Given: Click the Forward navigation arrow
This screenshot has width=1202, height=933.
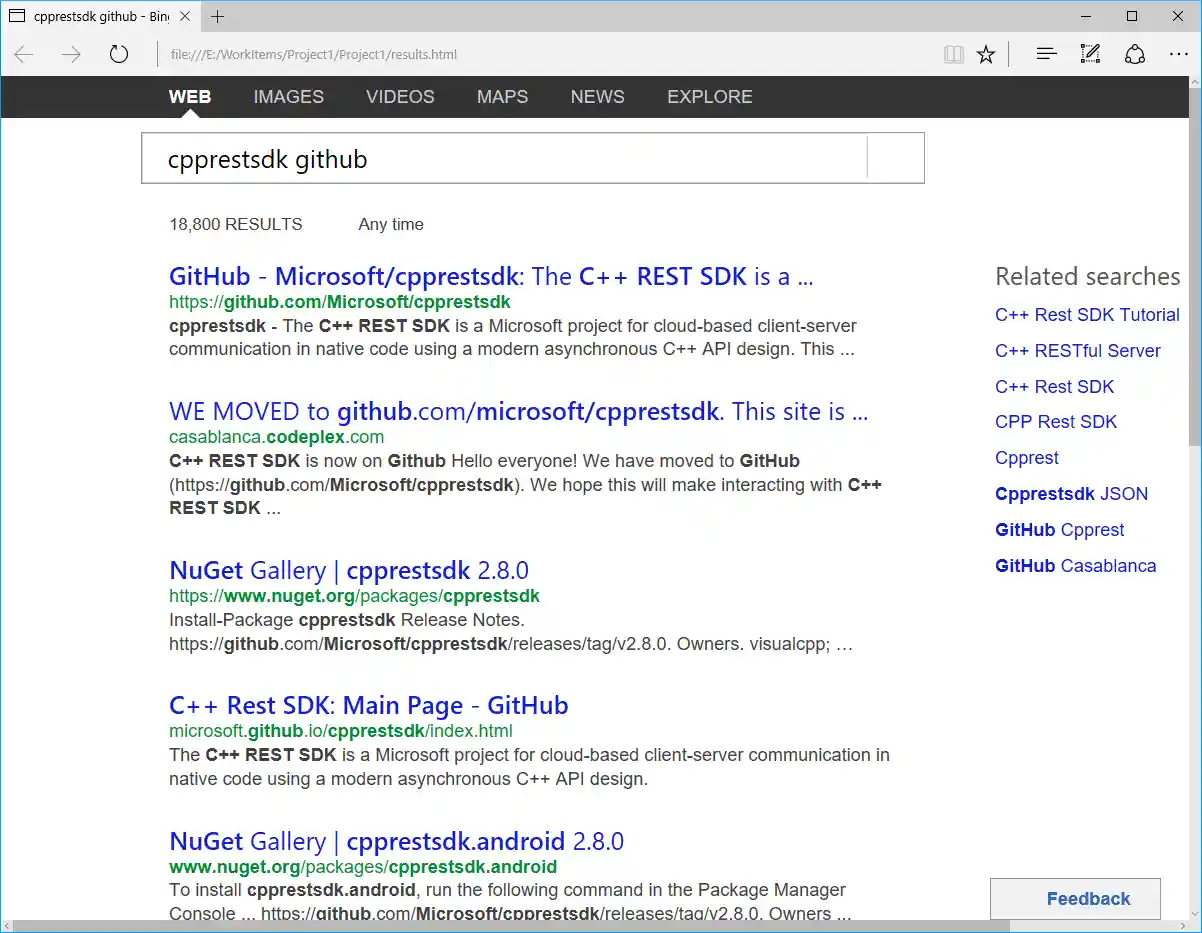Looking at the screenshot, I should 71,54.
